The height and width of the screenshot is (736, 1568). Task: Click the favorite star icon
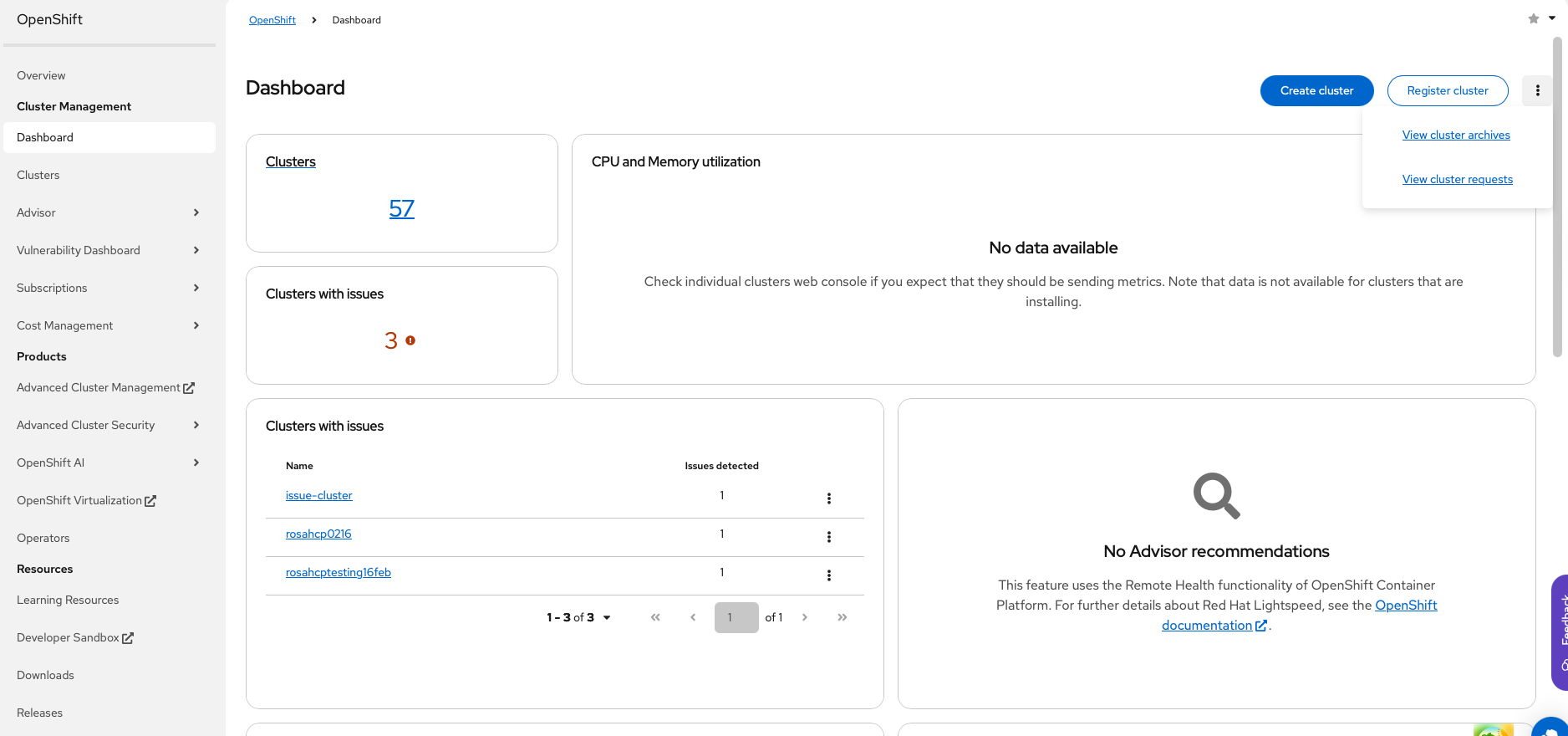tap(1533, 18)
